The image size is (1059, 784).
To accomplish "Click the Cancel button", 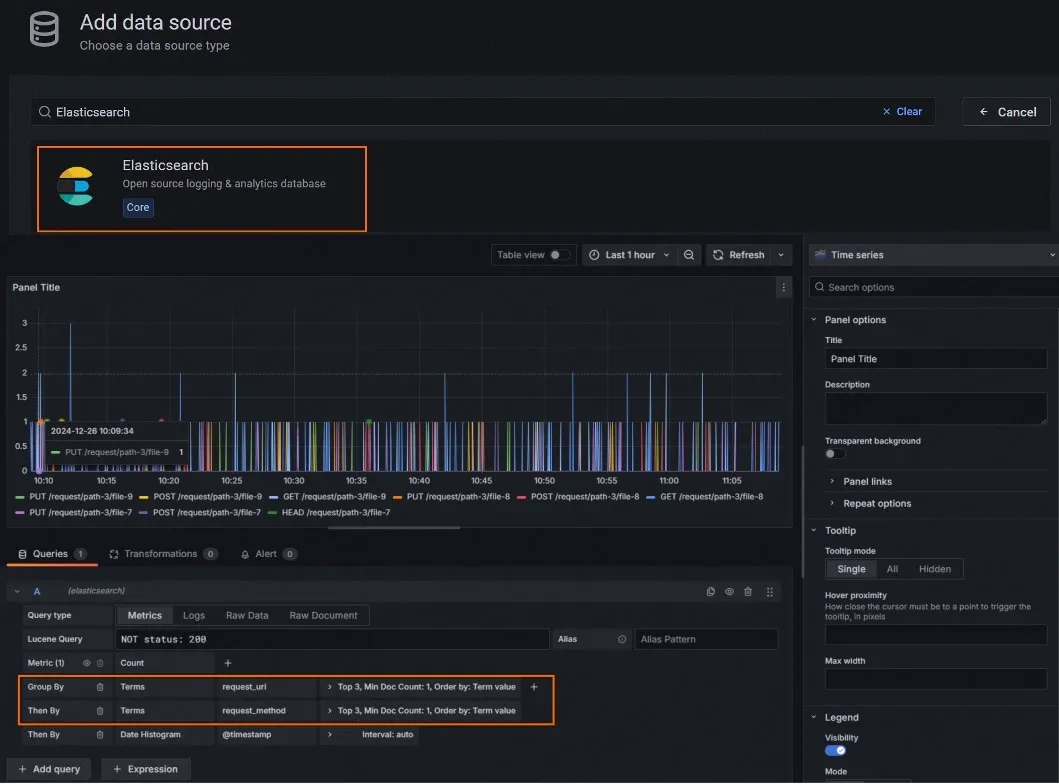I will 1006,112.
